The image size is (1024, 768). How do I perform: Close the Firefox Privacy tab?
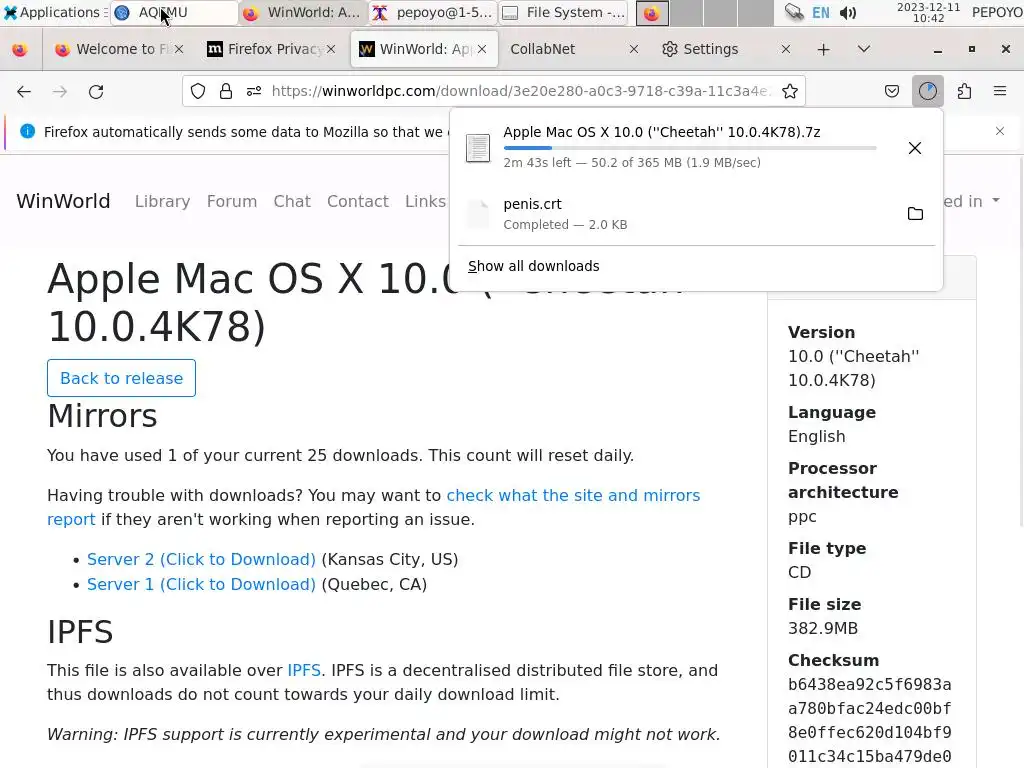tap(331, 50)
